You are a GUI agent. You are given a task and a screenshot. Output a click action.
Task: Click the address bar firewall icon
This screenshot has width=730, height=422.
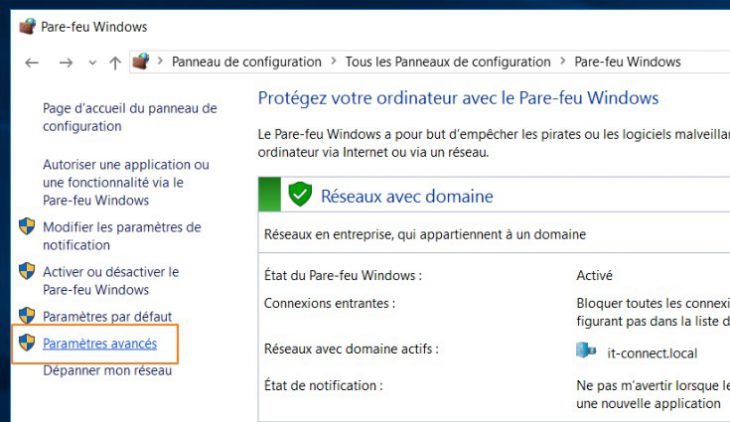pyautogui.click(x=141, y=61)
